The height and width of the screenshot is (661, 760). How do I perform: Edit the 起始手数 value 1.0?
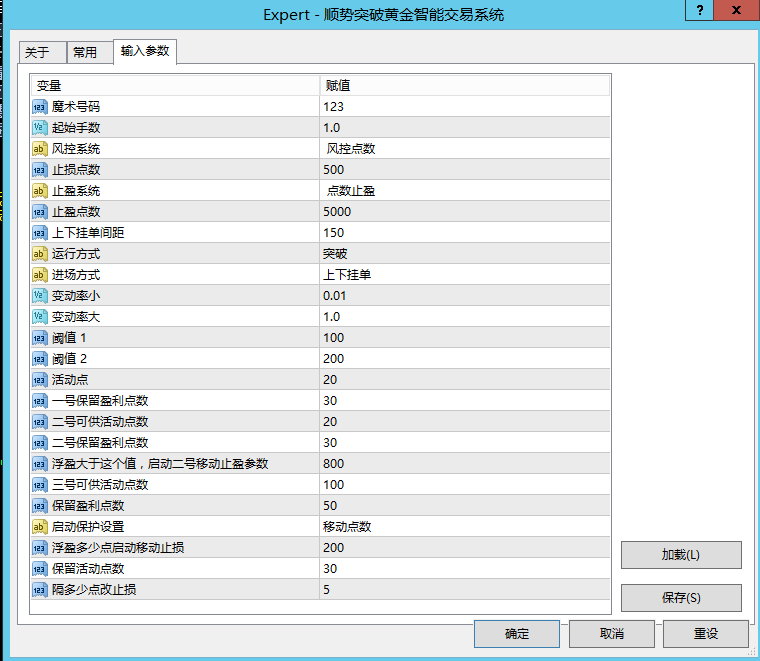(x=465, y=128)
